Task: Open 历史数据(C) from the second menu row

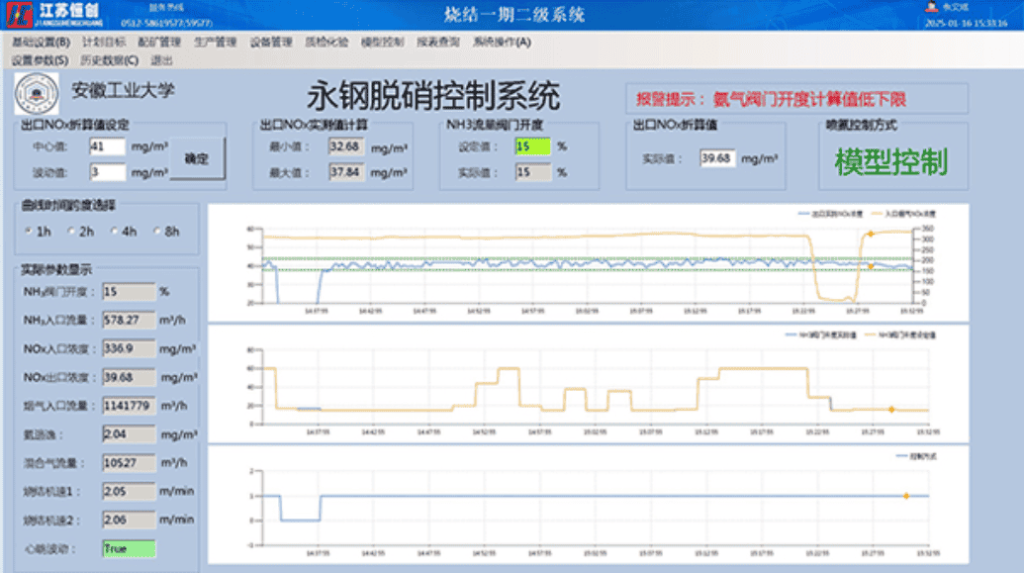Action: pyautogui.click(x=109, y=60)
